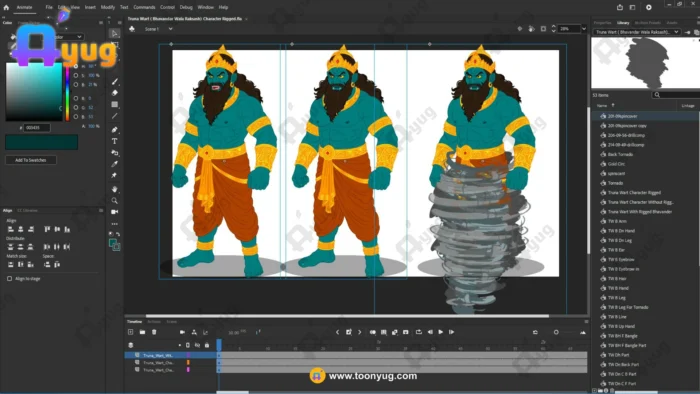Click the insert keyframe icon

[x=349, y=332]
